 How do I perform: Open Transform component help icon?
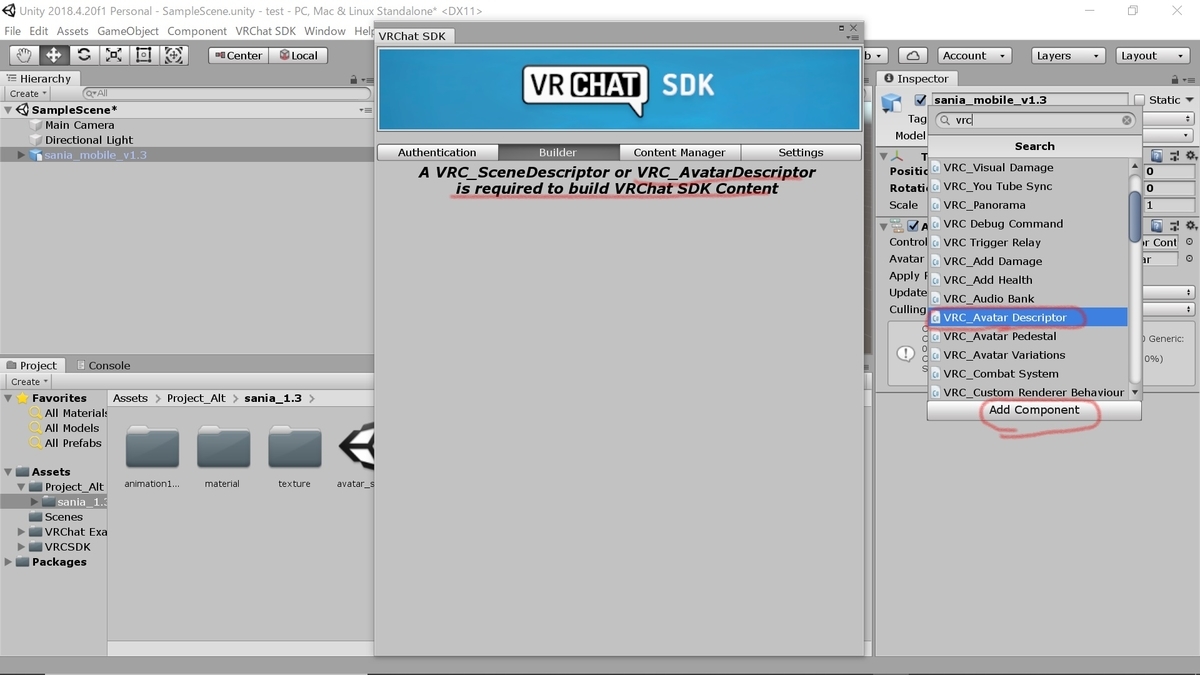pos(1157,156)
